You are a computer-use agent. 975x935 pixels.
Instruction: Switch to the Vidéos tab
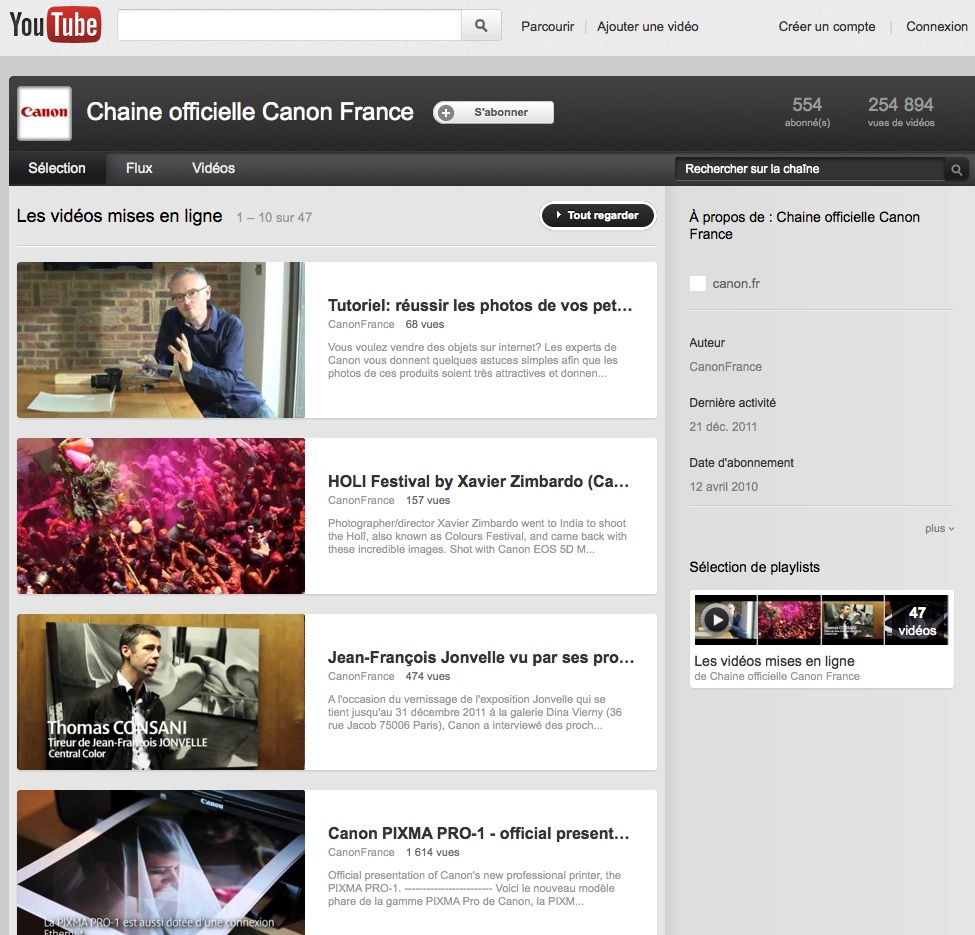tap(212, 168)
